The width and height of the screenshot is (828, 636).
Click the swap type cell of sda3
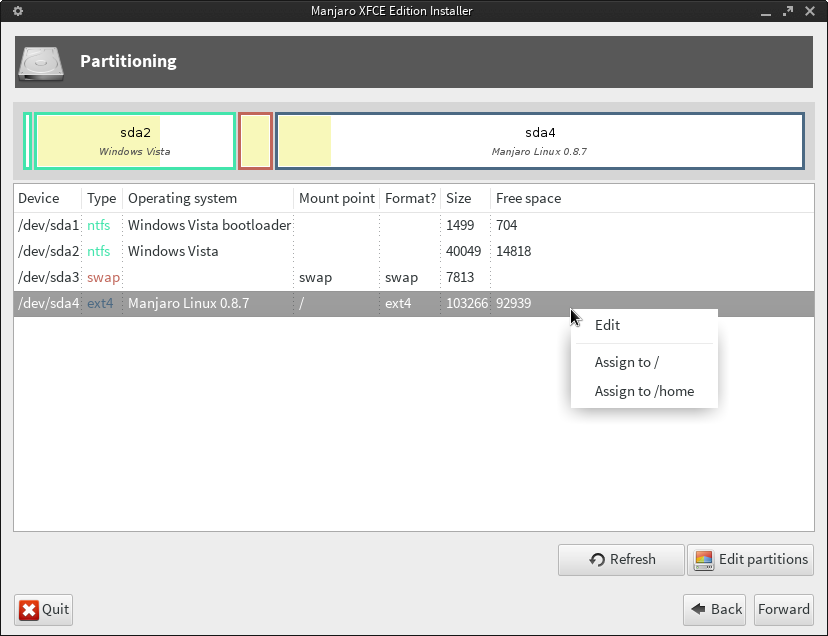[103, 277]
